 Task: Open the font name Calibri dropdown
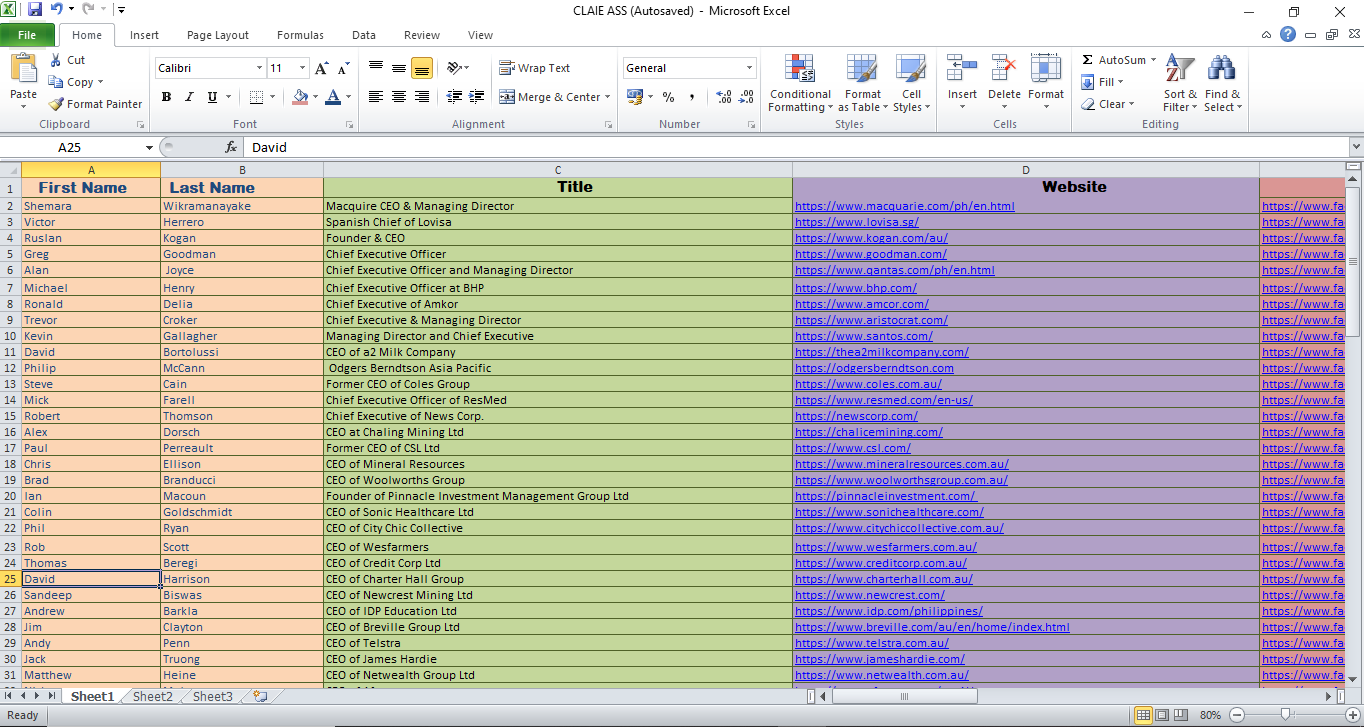tap(259, 68)
